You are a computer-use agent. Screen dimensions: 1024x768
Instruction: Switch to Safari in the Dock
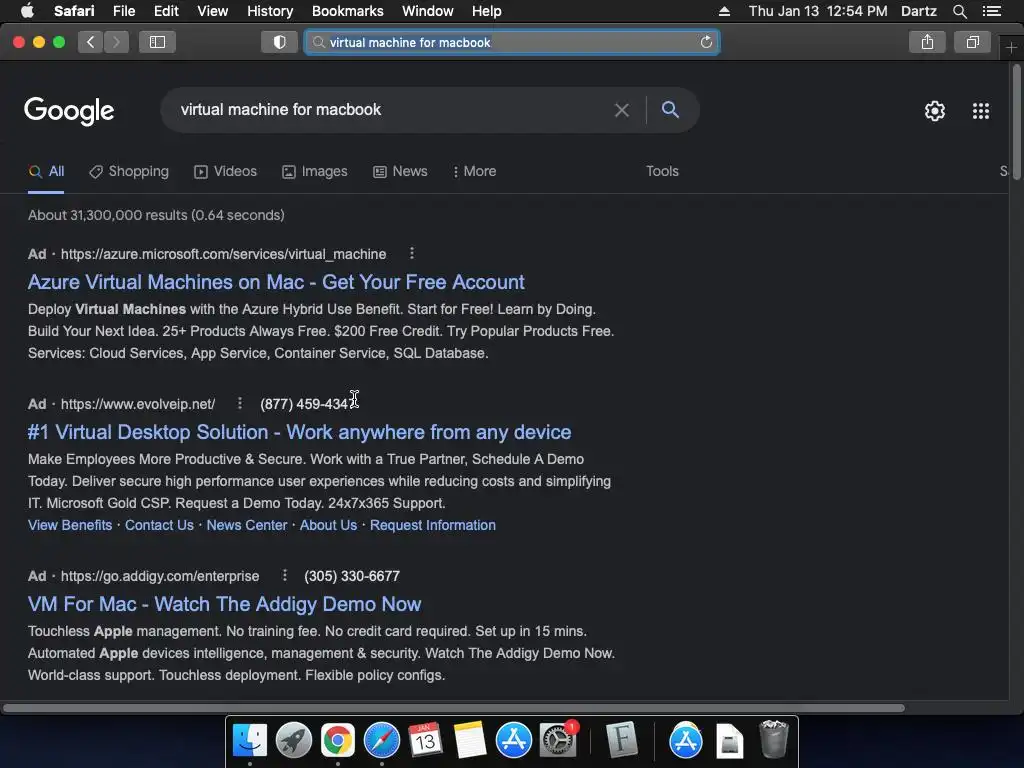381,741
